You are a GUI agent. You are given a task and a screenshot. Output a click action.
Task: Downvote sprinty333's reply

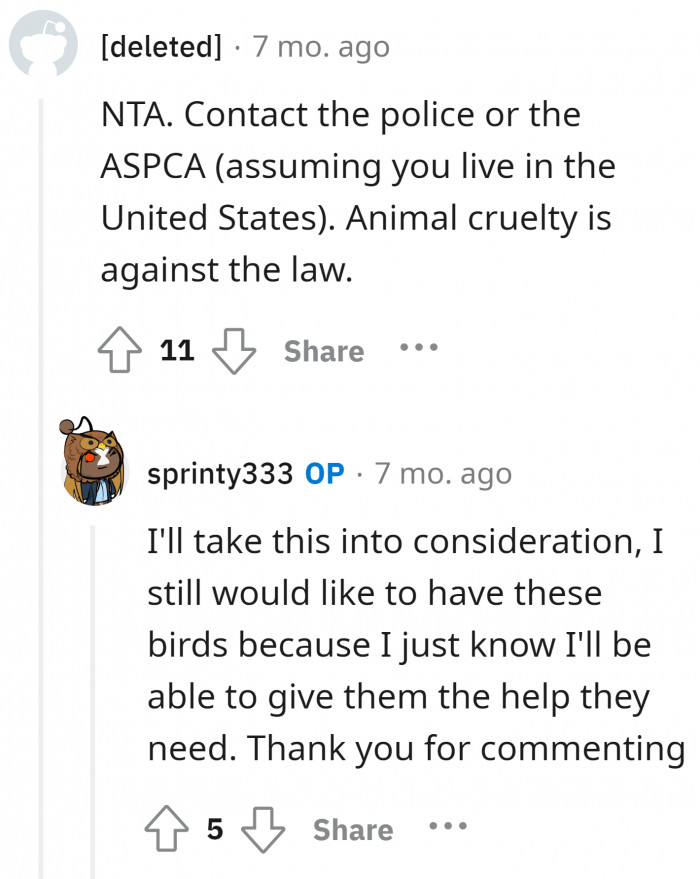coord(265,829)
